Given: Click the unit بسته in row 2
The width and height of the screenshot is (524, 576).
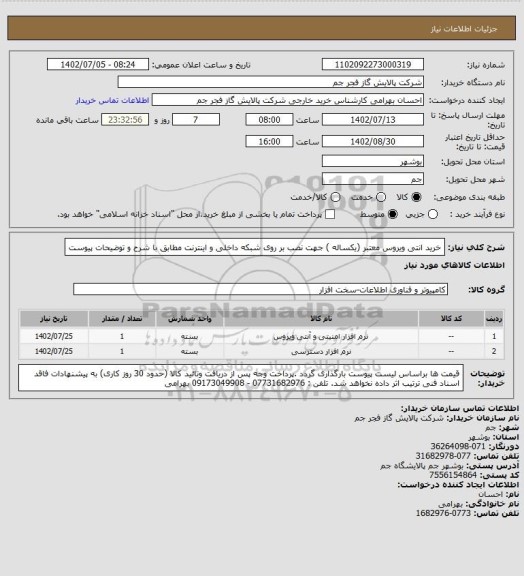Looking at the screenshot, I should click(x=190, y=352).
